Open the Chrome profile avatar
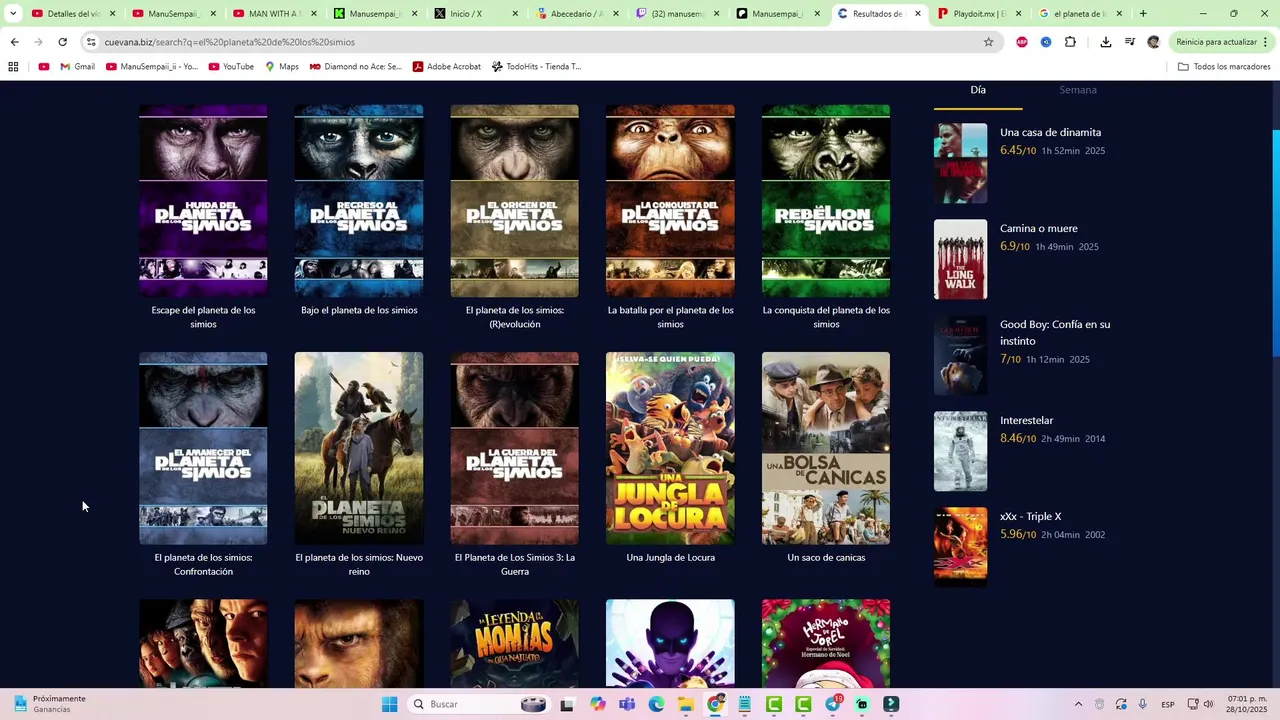The height and width of the screenshot is (720, 1280). tap(1153, 42)
